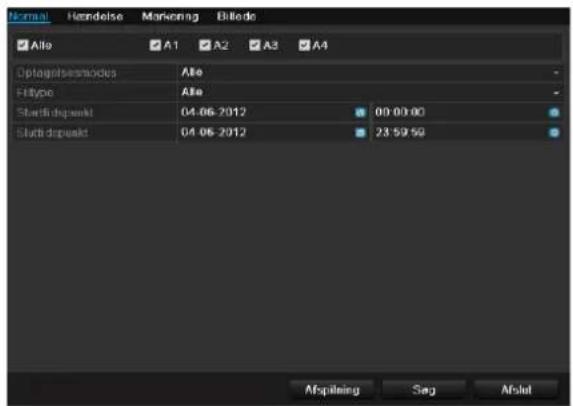Click the Afspilning button
The image size is (573, 406).
332,390
